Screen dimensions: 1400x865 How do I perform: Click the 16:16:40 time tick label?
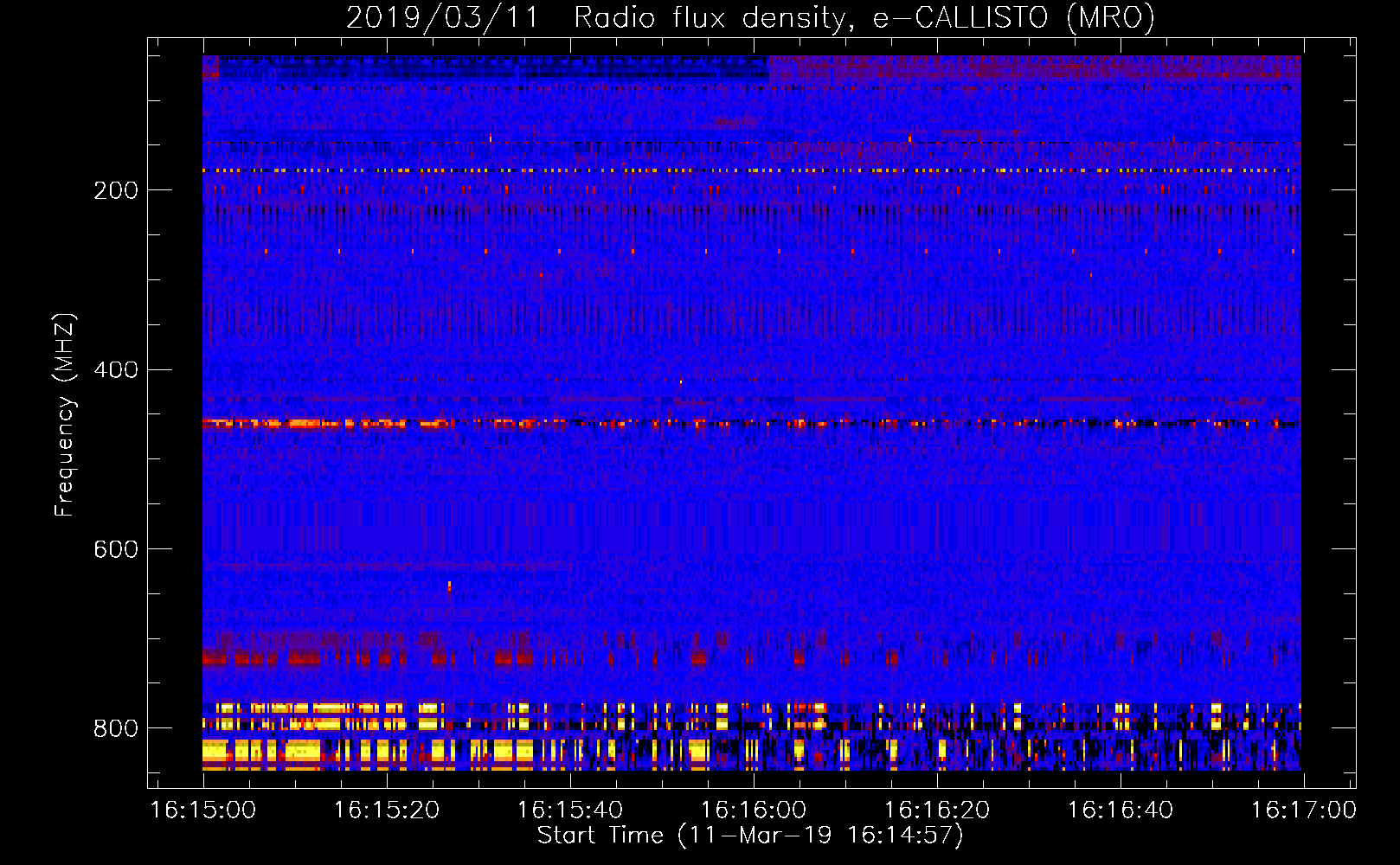tap(1121, 811)
